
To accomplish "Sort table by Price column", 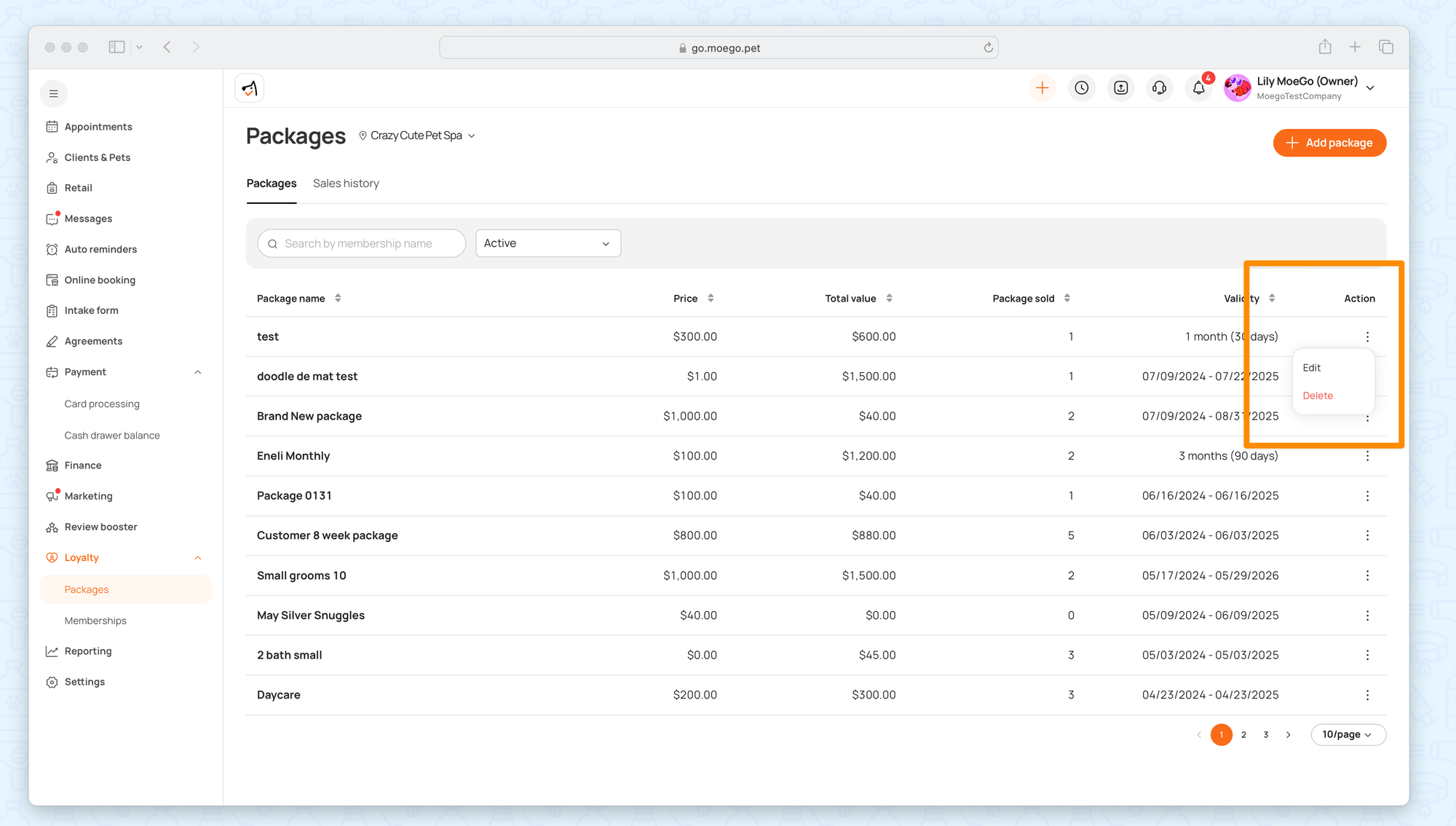I will (711, 298).
